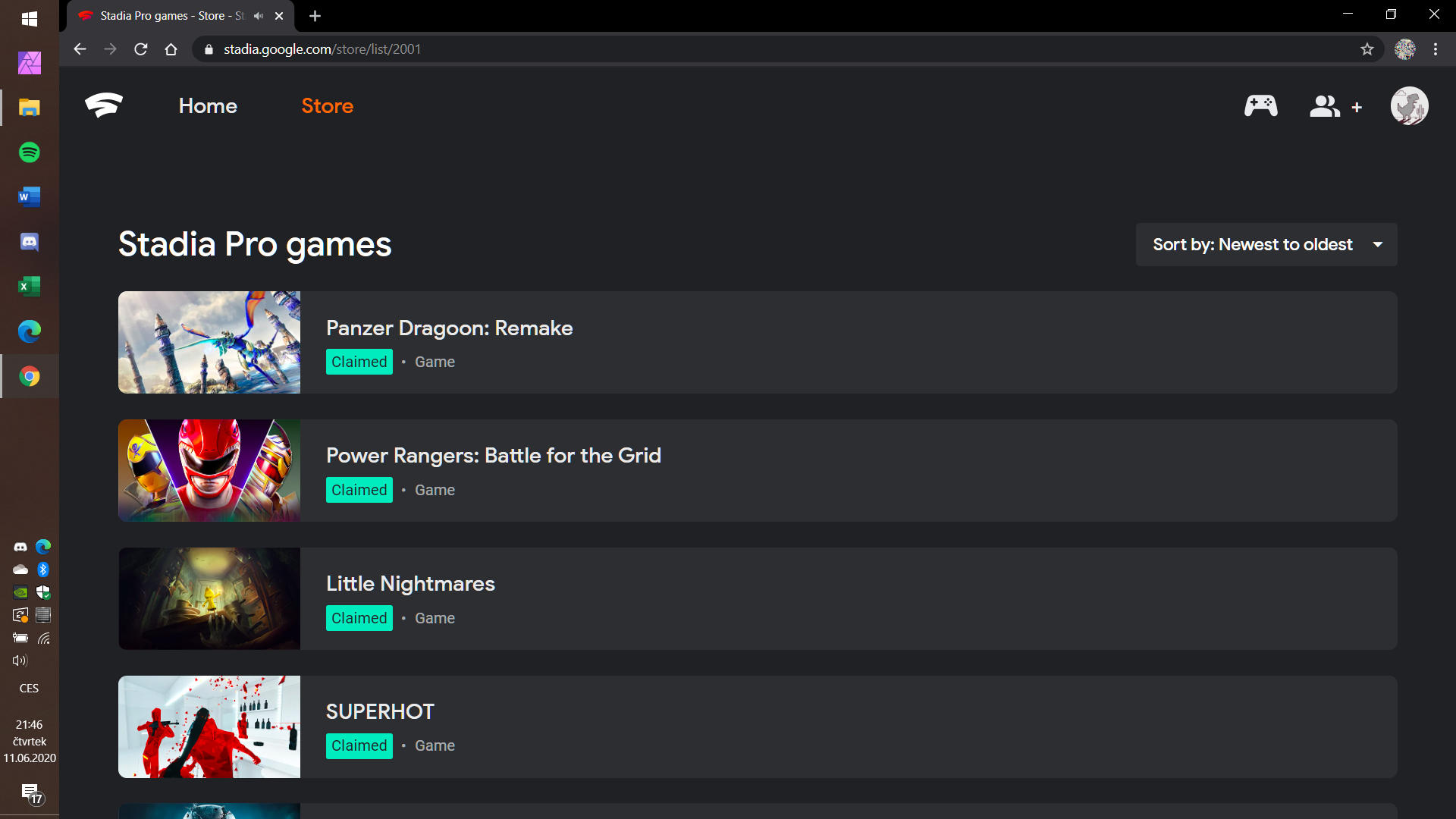This screenshot has height=819, width=1456.
Task: Open Chrome three-dot menu
Action: point(1436,49)
